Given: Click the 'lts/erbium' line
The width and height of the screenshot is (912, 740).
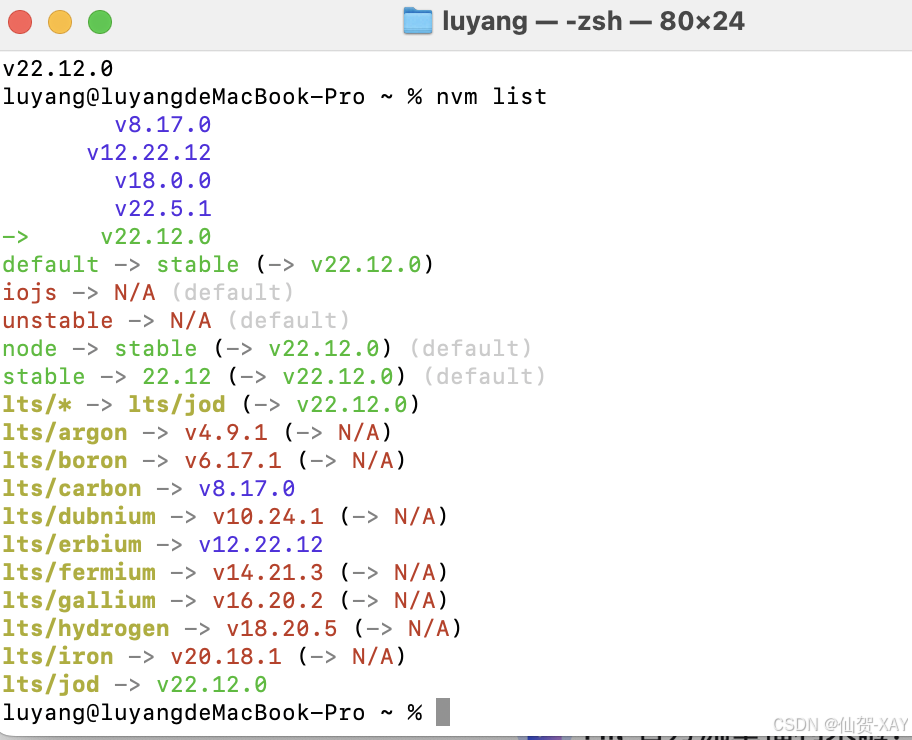Looking at the screenshot, I should (x=163, y=544).
